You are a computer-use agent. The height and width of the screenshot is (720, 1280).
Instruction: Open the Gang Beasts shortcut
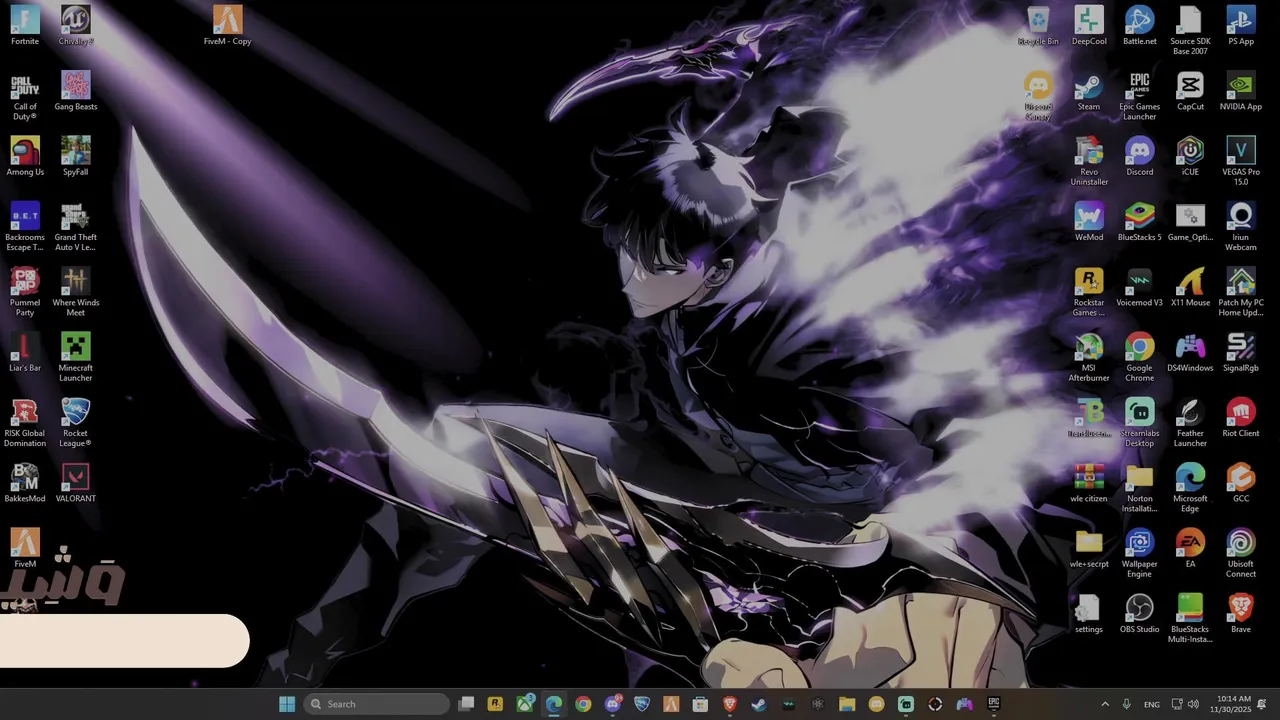[76, 91]
